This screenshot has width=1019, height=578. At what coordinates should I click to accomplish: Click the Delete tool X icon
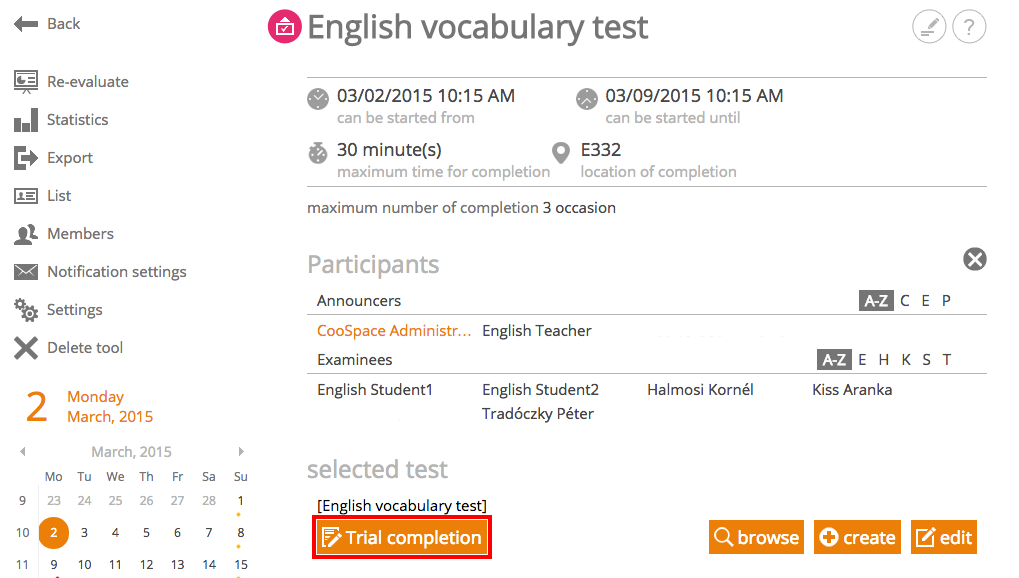[26, 348]
